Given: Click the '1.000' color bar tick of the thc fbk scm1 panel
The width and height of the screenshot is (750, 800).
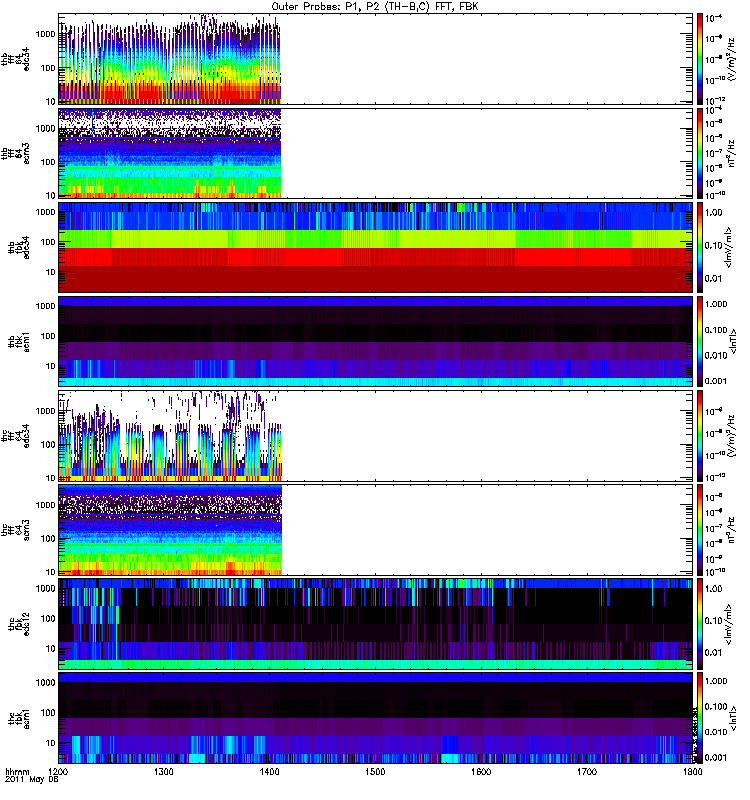Looking at the screenshot, I should click(x=716, y=682).
